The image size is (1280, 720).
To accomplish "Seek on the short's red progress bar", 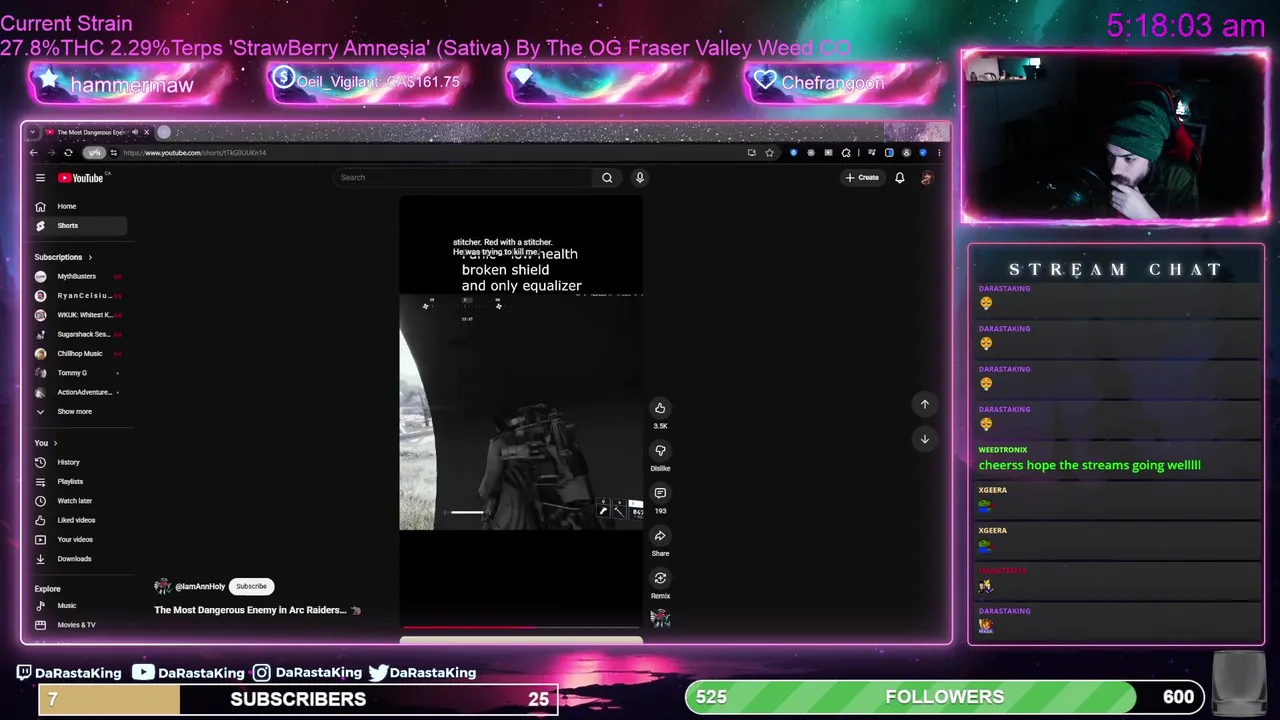I will (521, 628).
